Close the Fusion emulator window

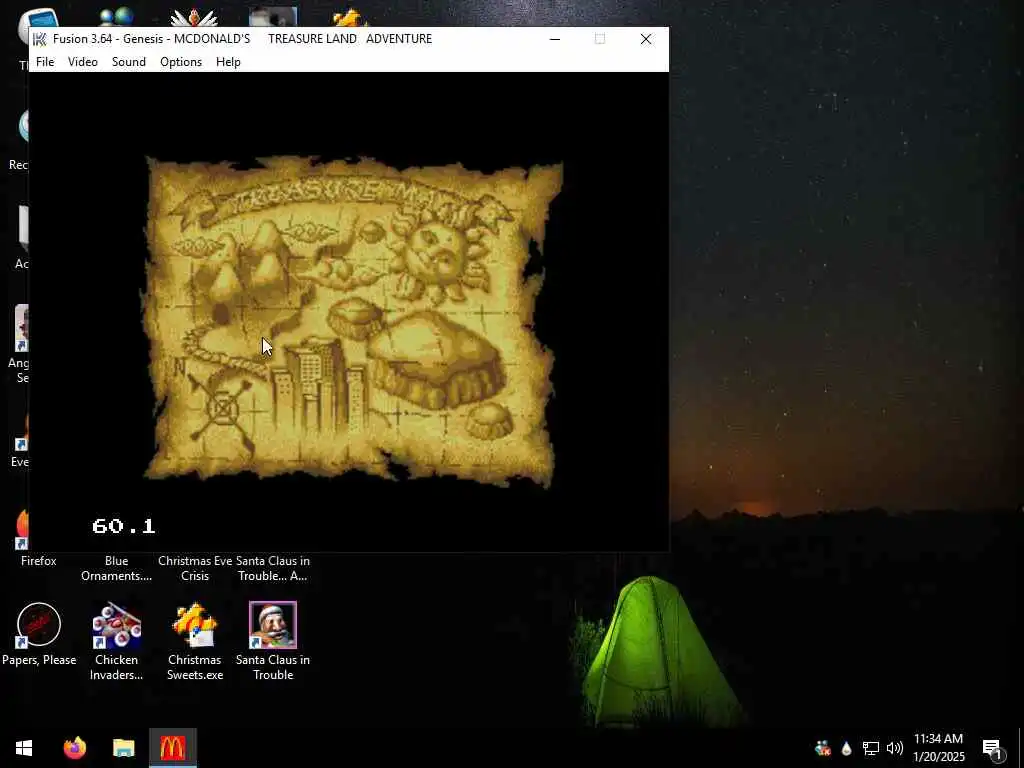coord(646,39)
